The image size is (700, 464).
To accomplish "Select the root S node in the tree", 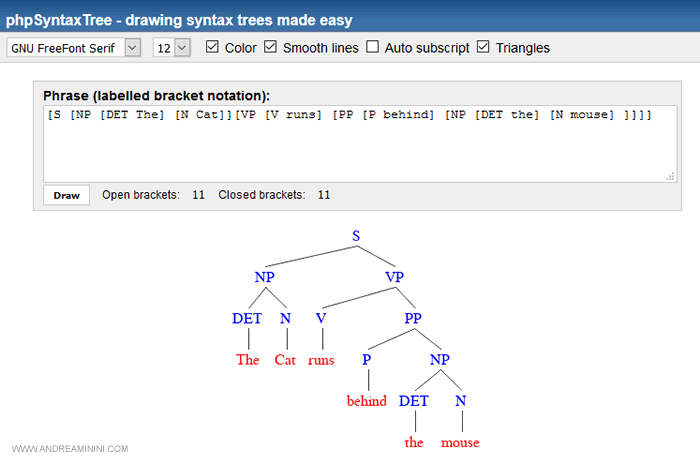I will coord(355,236).
